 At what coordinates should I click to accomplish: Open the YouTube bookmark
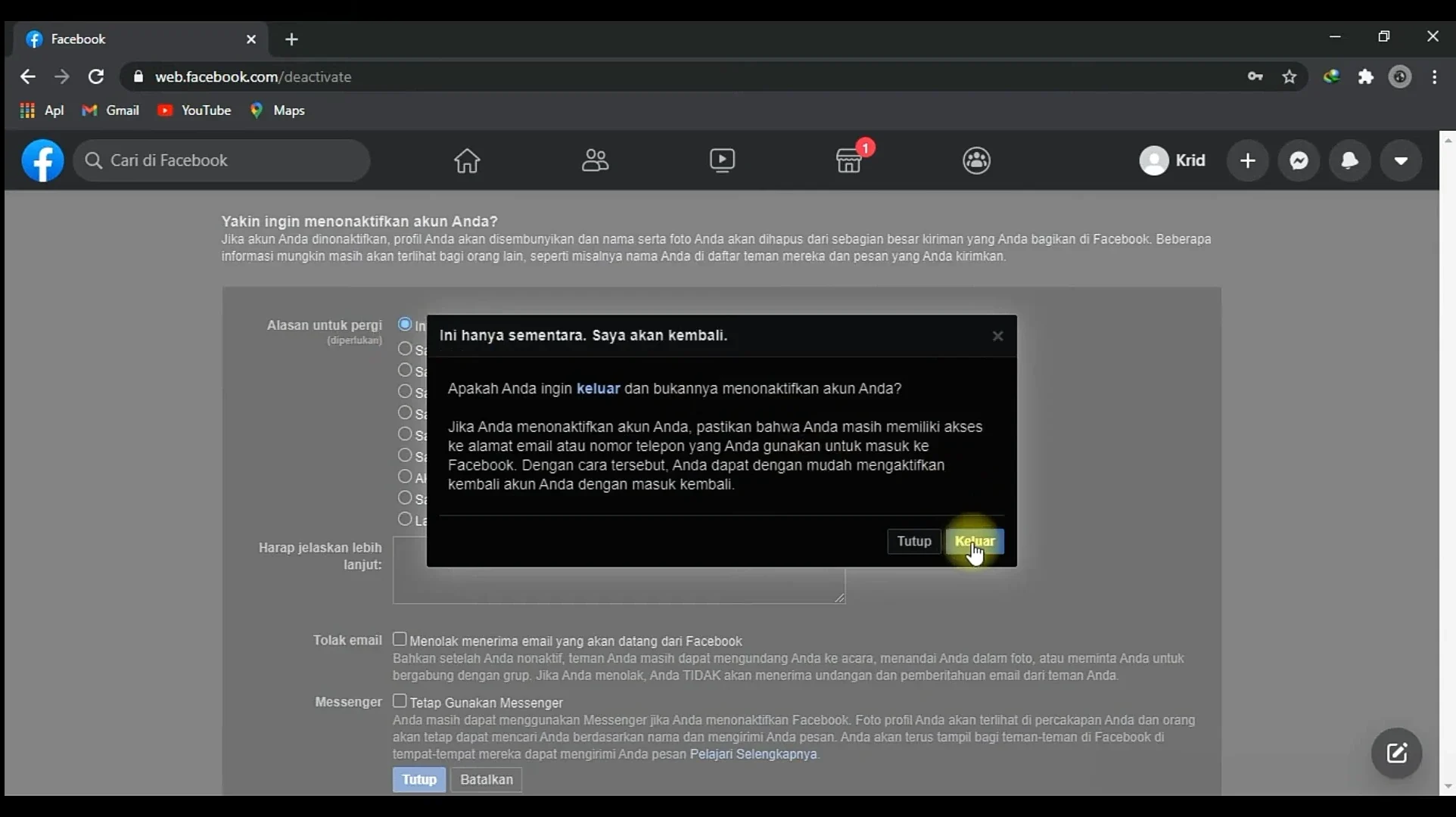pos(194,110)
